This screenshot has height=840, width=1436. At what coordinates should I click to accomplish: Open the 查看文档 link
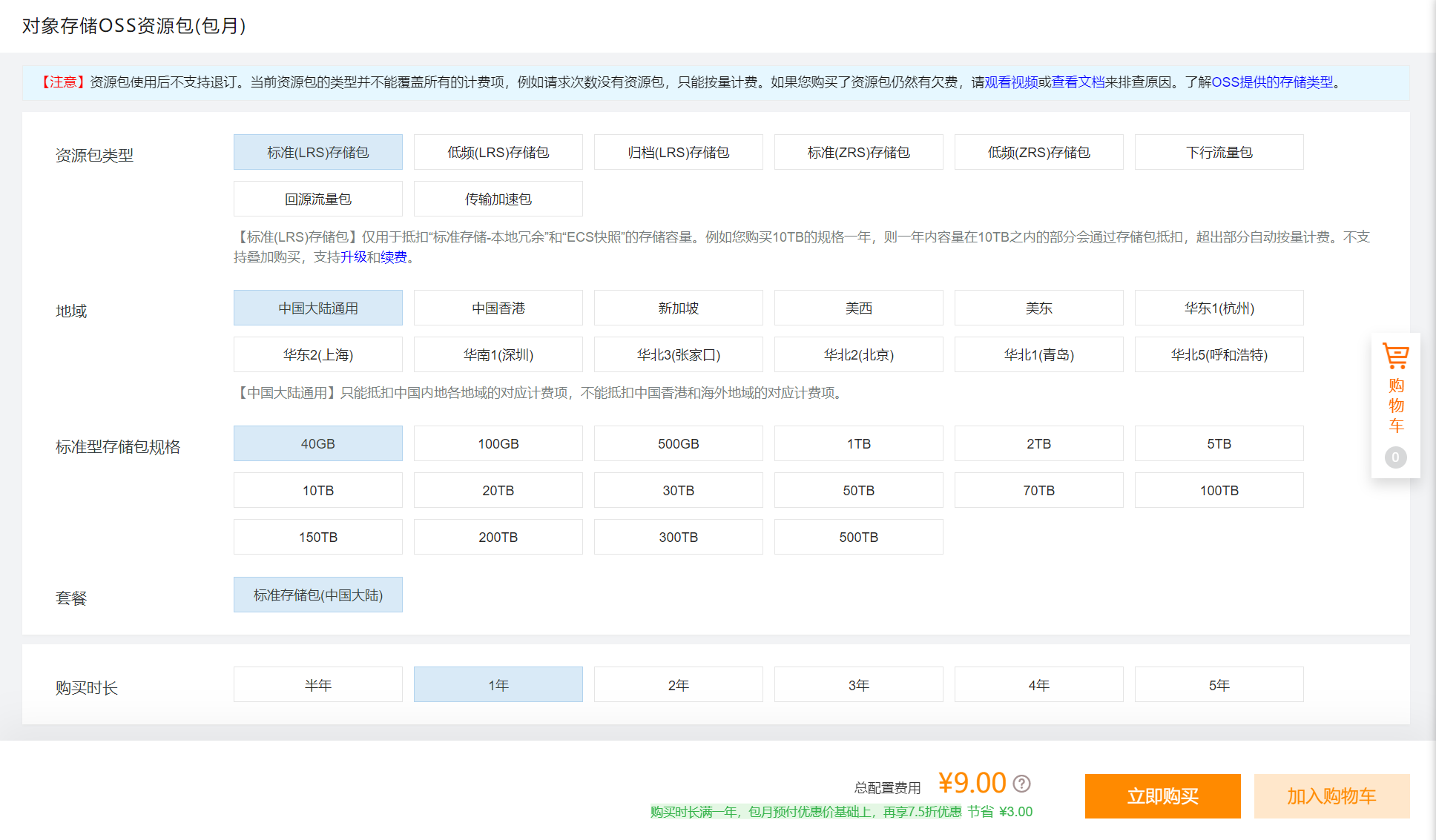pos(1078,82)
